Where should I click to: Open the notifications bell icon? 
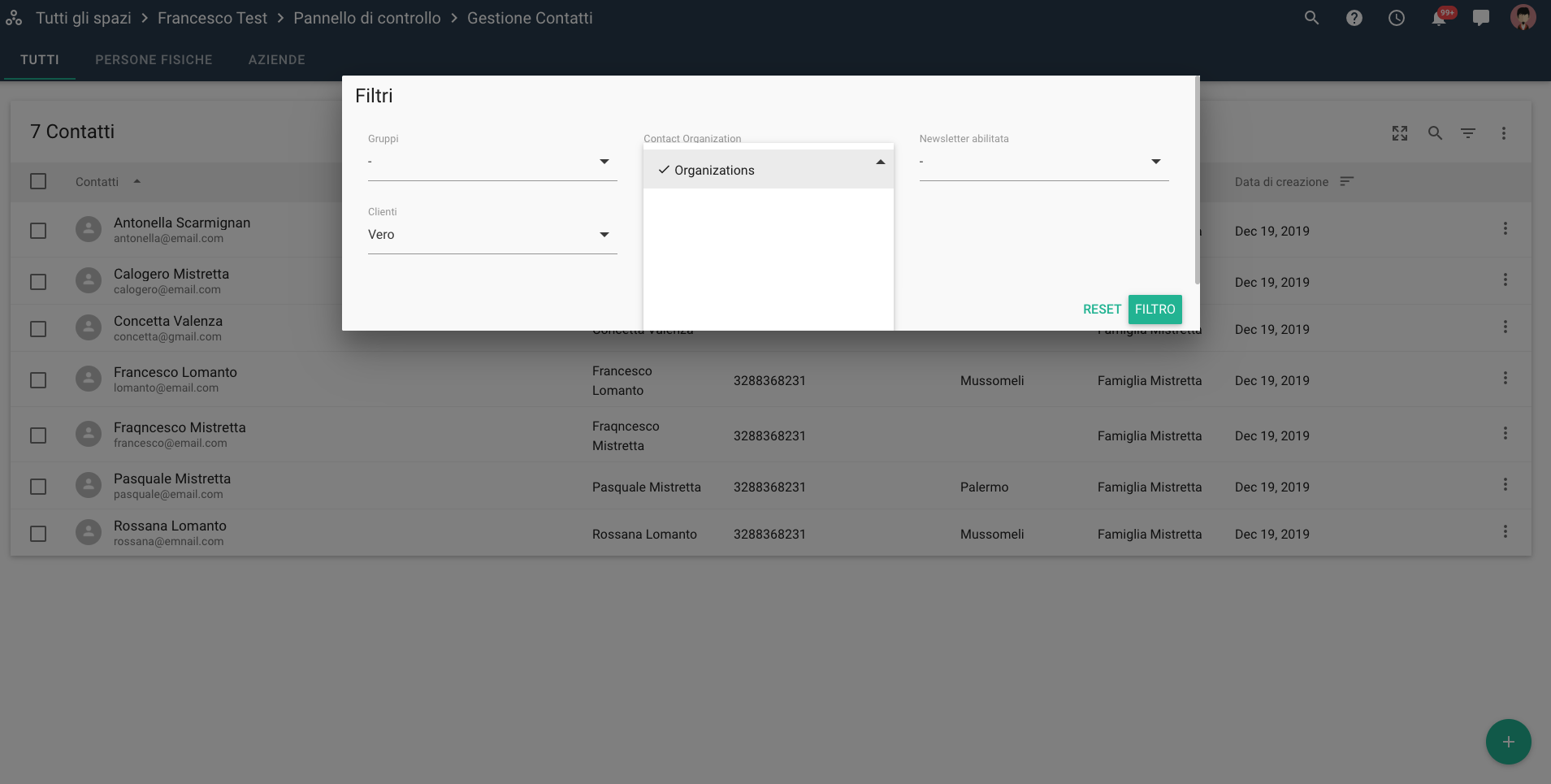click(x=1439, y=18)
